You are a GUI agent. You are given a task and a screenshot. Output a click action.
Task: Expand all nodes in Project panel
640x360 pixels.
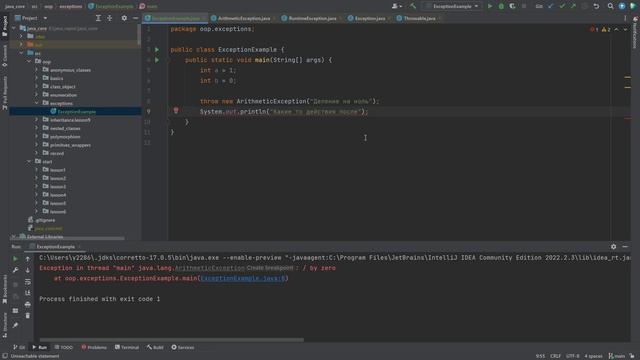point(98,18)
